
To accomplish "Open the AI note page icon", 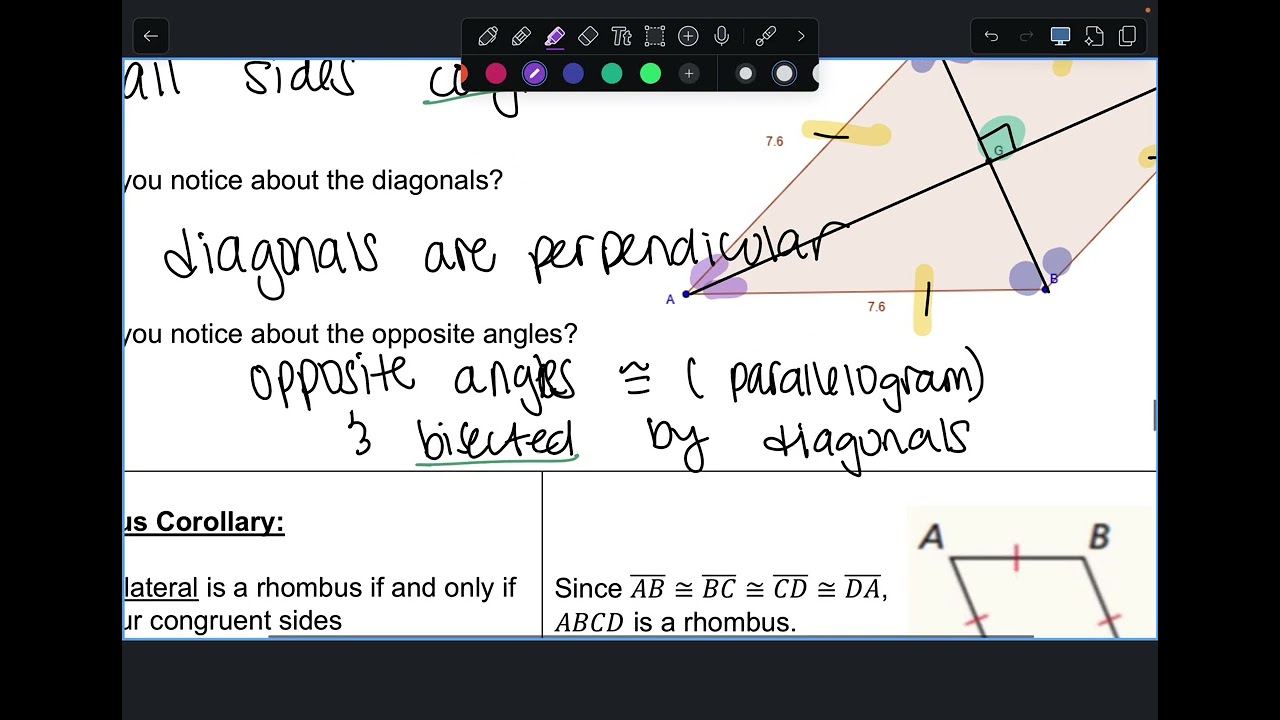I will pos(1094,36).
